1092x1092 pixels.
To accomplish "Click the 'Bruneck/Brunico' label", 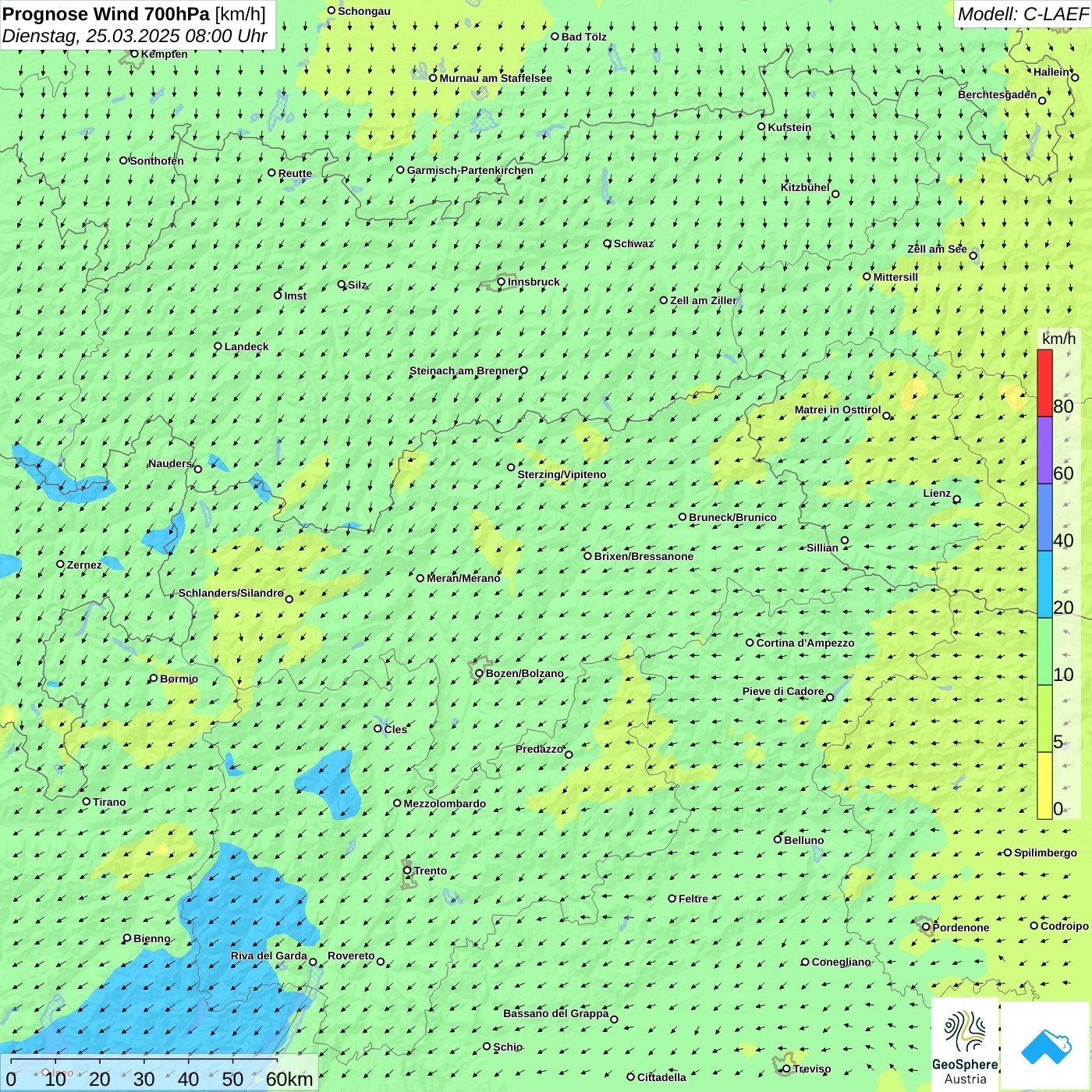I will coord(732,517).
